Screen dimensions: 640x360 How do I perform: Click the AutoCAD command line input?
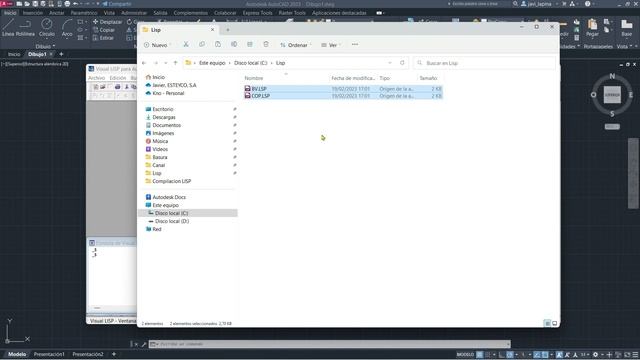click(330, 344)
